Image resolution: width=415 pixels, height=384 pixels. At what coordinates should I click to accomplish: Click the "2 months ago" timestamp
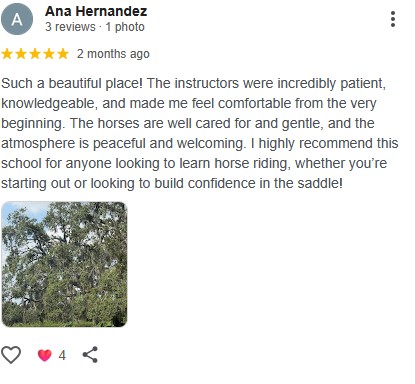(113, 54)
